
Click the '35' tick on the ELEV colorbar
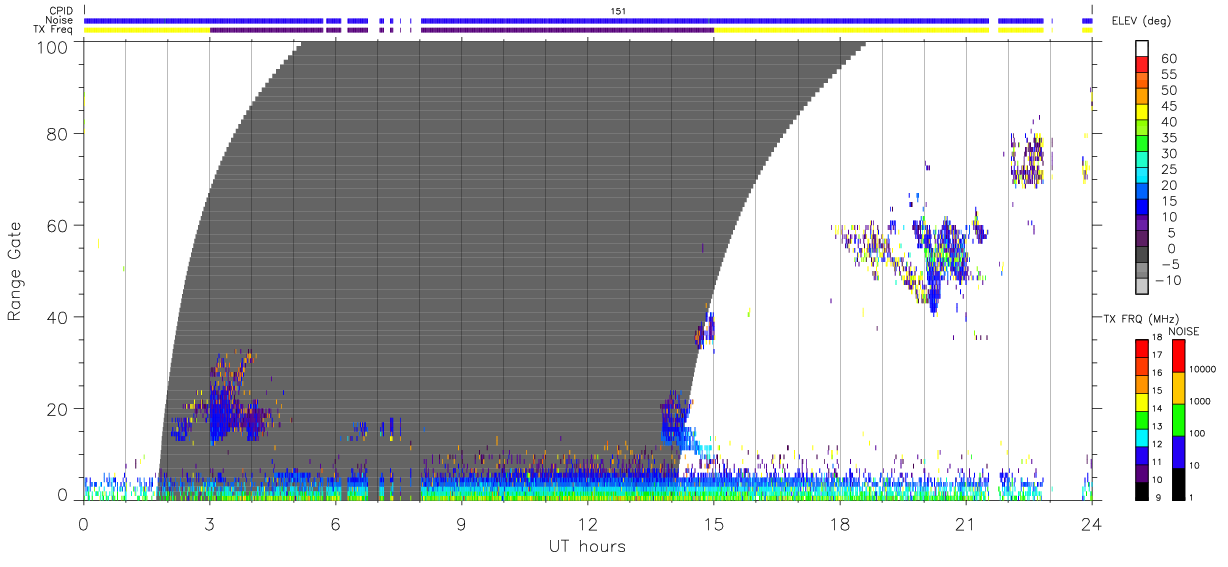coord(1168,138)
